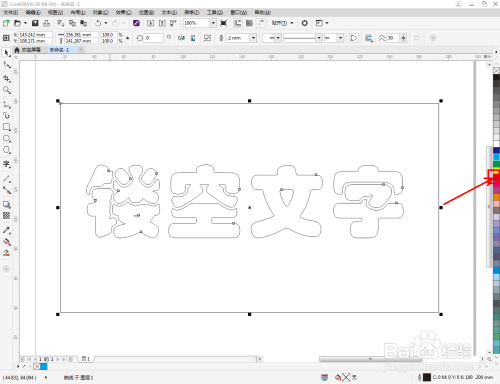Screen dimensions: 500x384
Task: Select the Artistic Media tool
Action: click(6, 115)
